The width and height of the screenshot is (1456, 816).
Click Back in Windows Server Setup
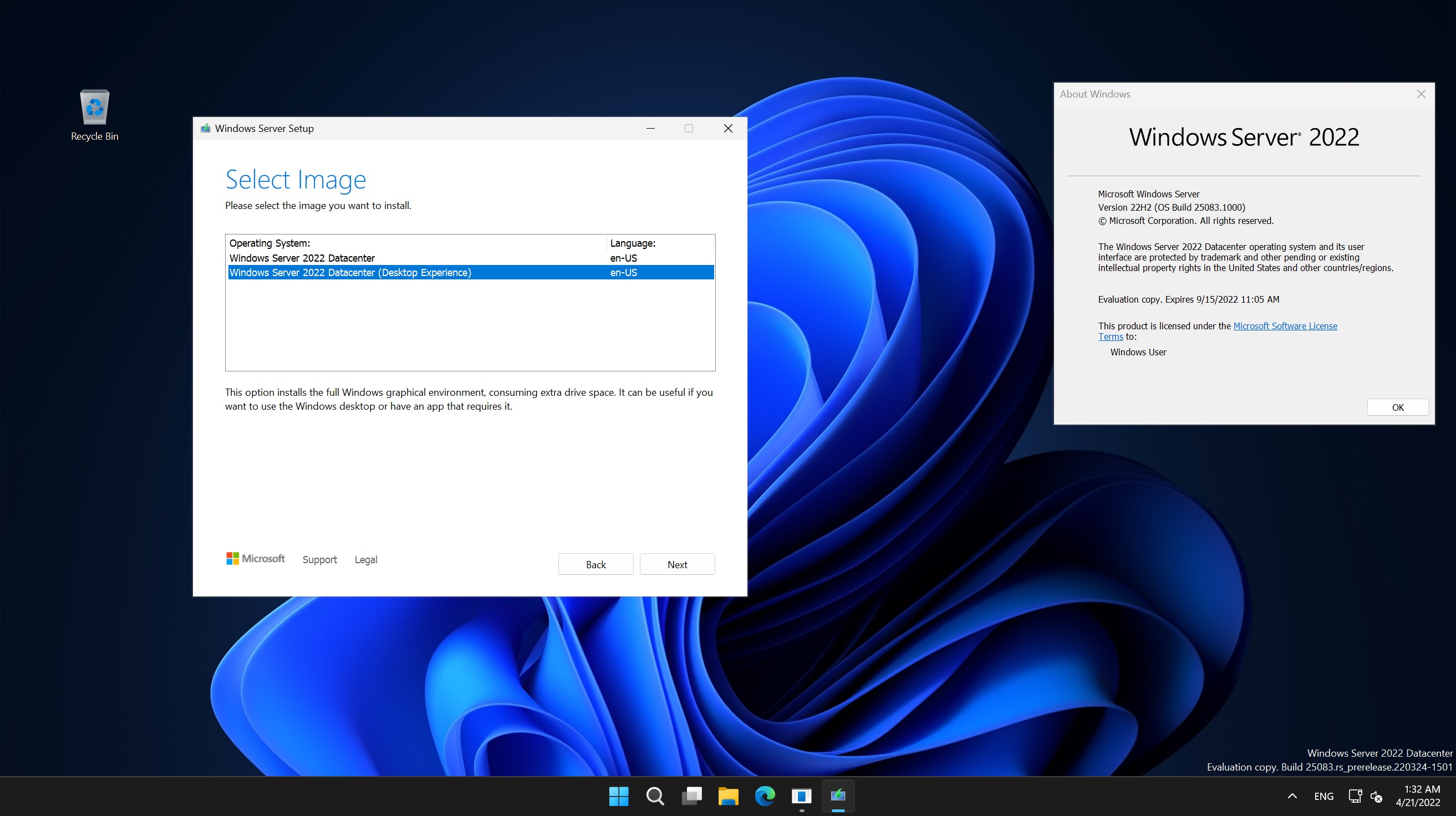coord(595,564)
